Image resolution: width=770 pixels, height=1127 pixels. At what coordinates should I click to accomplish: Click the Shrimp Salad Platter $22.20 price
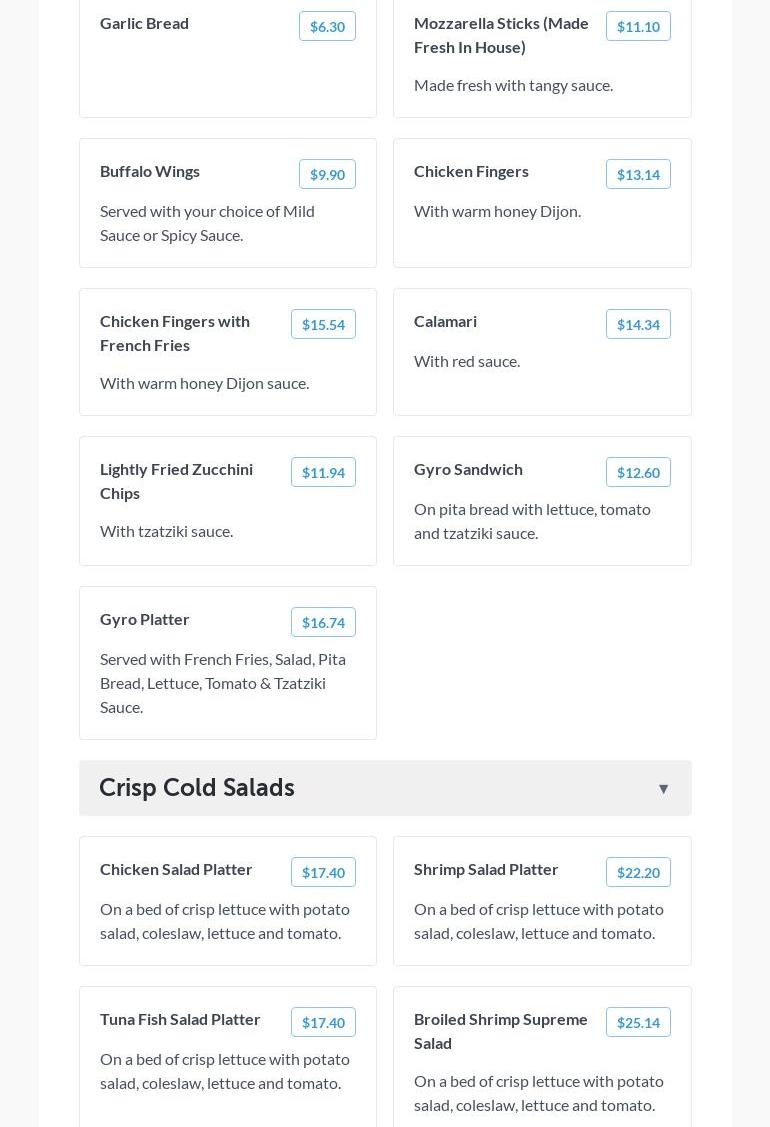(x=638, y=873)
